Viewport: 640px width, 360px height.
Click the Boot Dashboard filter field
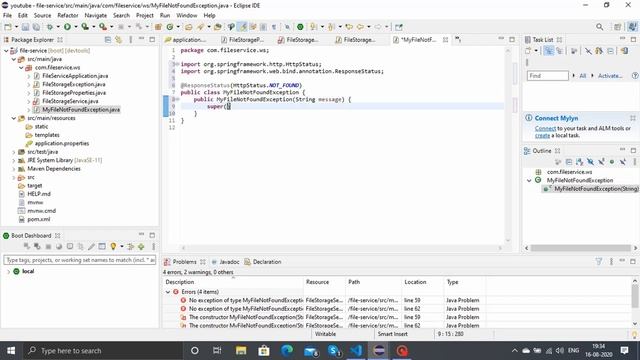80,260
